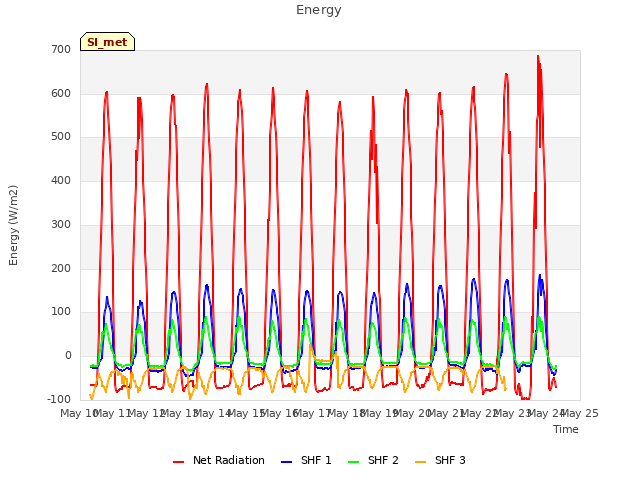Click the orange SHF 3 legend swatch
Viewport: 640px width, 480px height.
coord(420,462)
